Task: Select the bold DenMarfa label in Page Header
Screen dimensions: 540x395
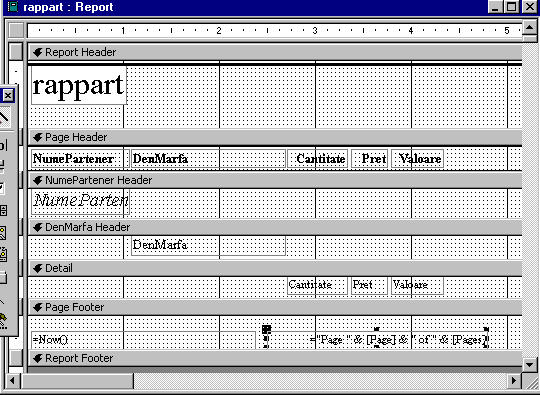Action: (208, 159)
